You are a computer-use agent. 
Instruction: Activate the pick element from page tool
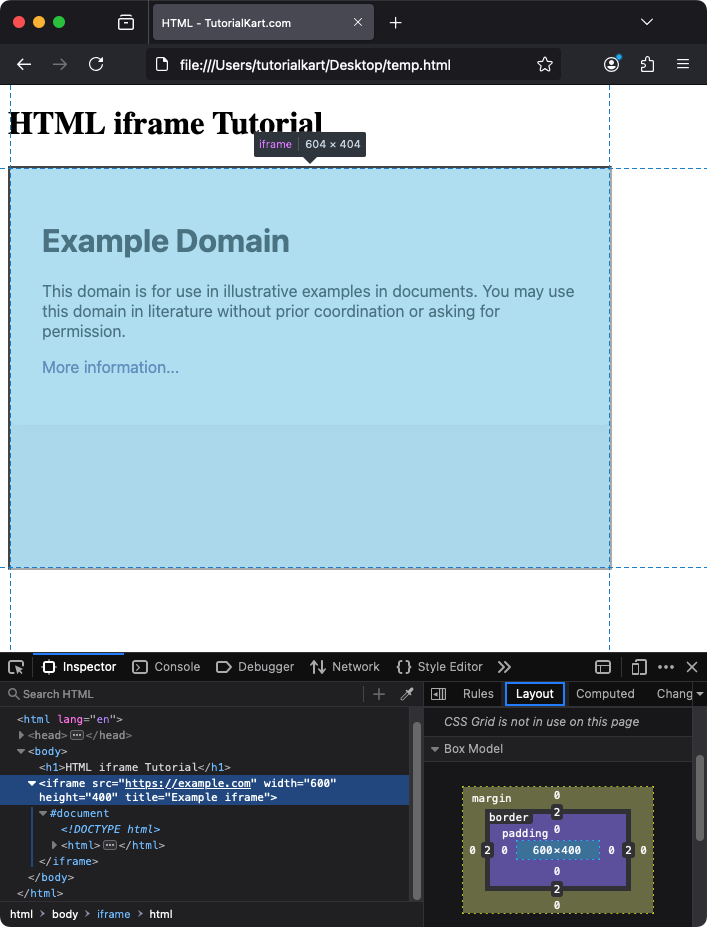(x=16, y=667)
